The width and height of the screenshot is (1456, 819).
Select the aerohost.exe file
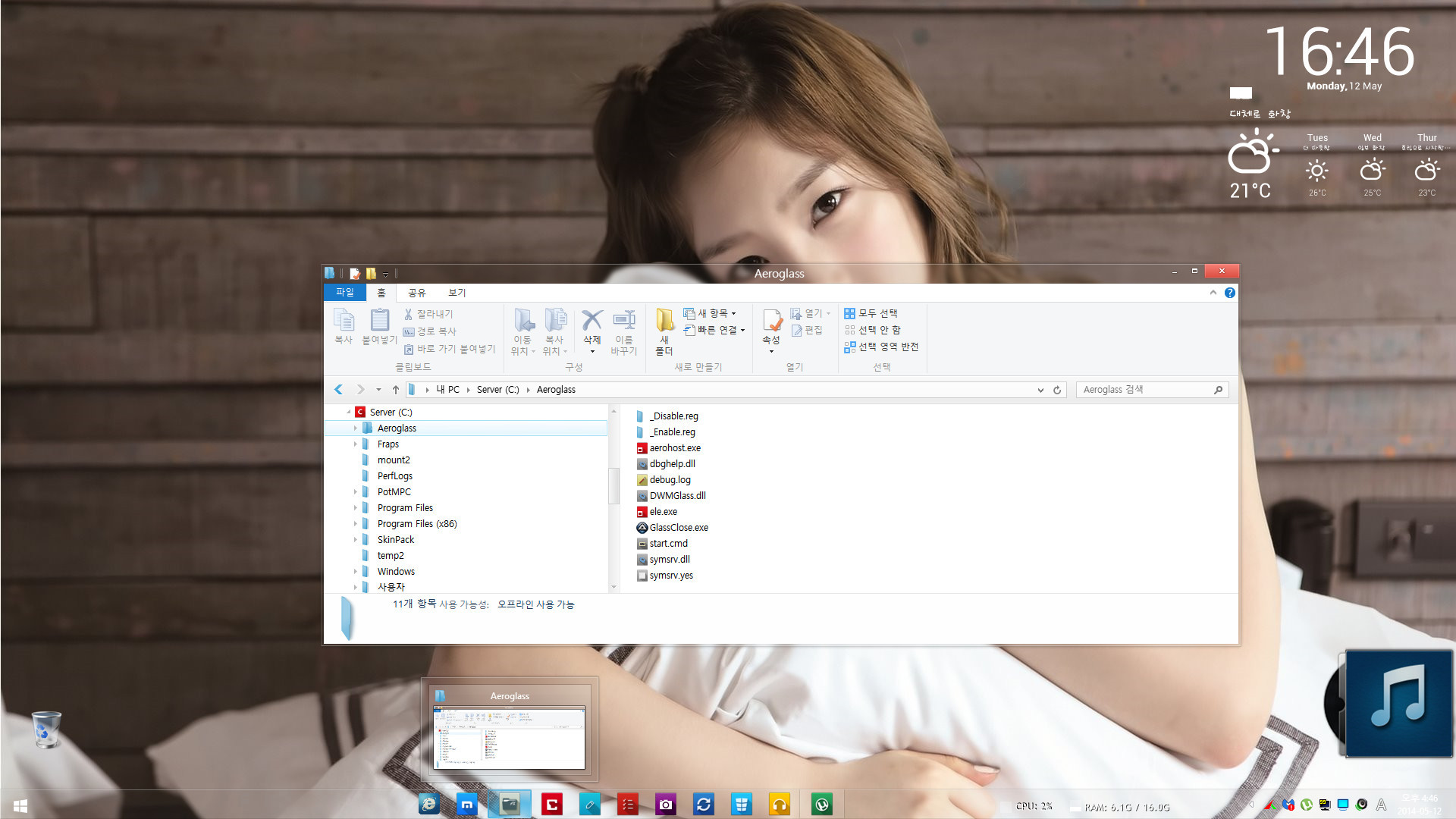pyautogui.click(x=669, y=448)
